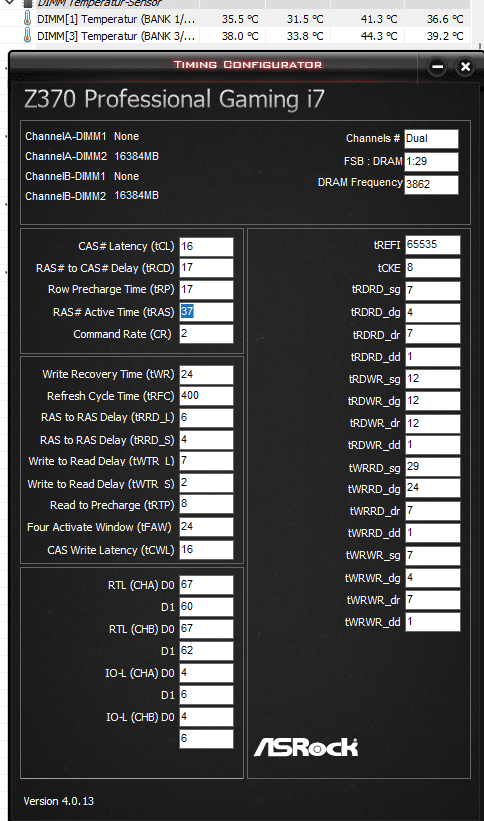Image resolution: width=484 pixels, height=821 pixels.
Task: Click the tRDWR_dr field
Action: point(433,423)
